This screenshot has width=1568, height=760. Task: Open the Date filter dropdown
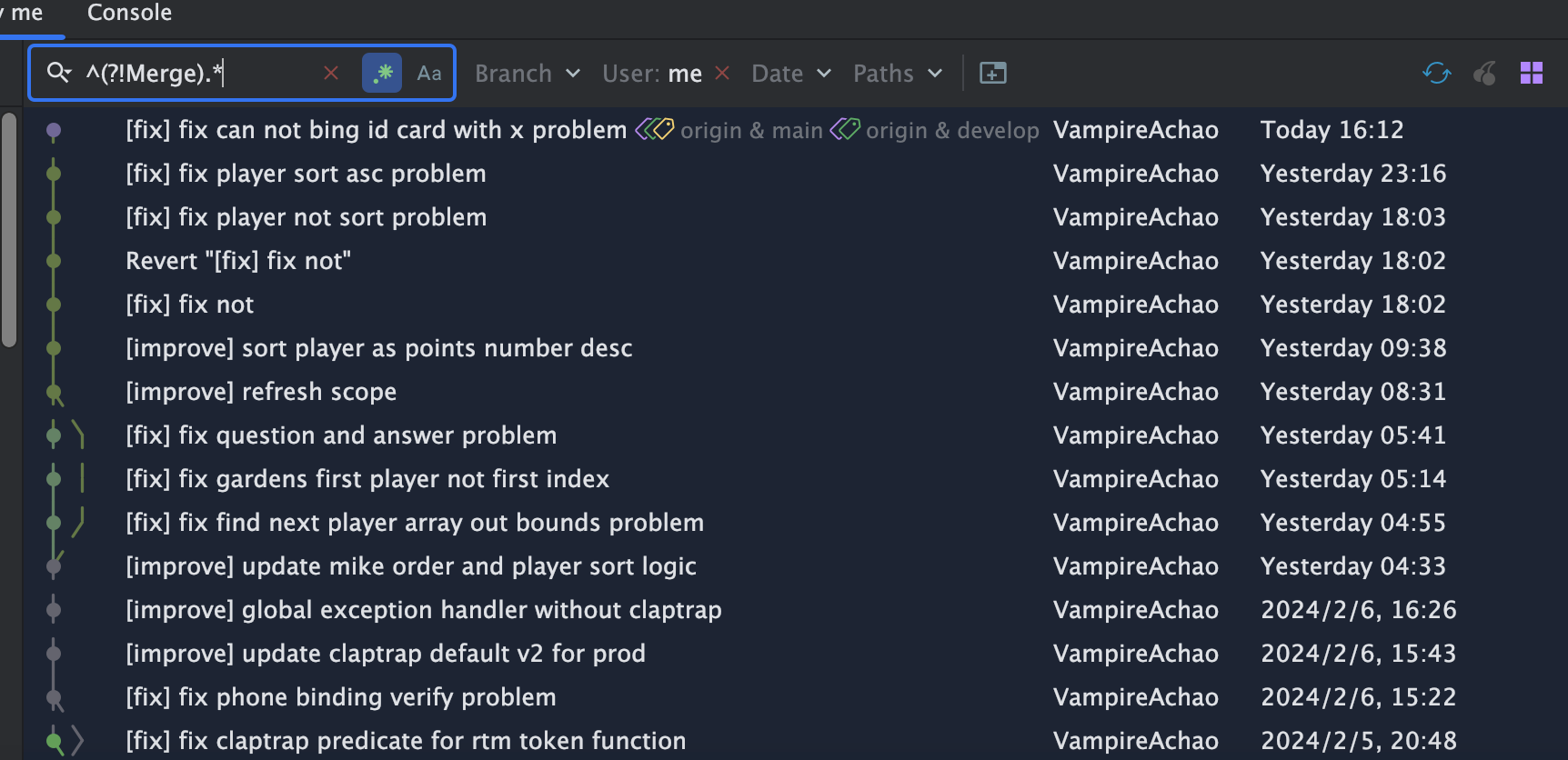point(791,74)
